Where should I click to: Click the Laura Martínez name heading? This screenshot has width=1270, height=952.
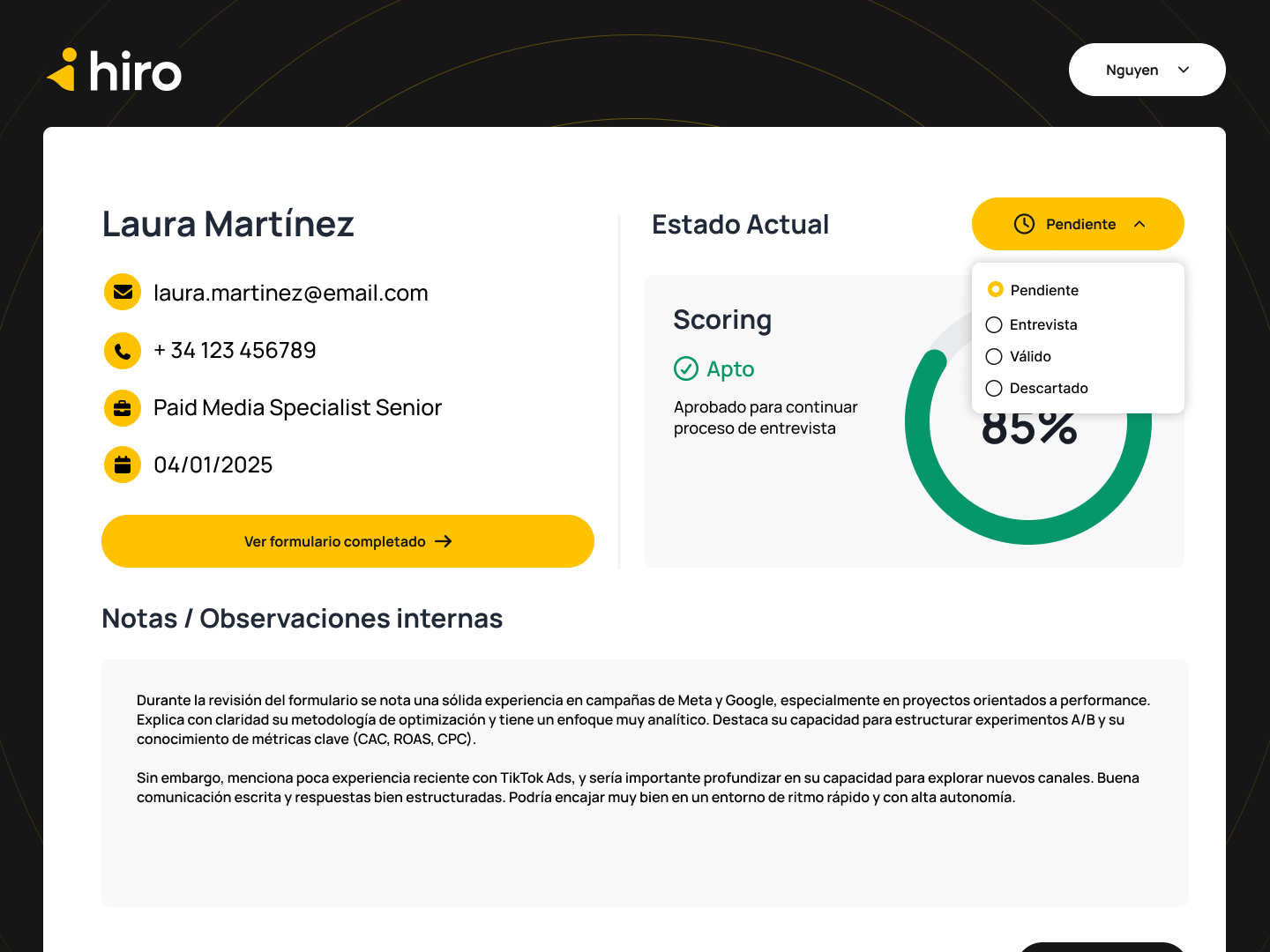point(228,224)
